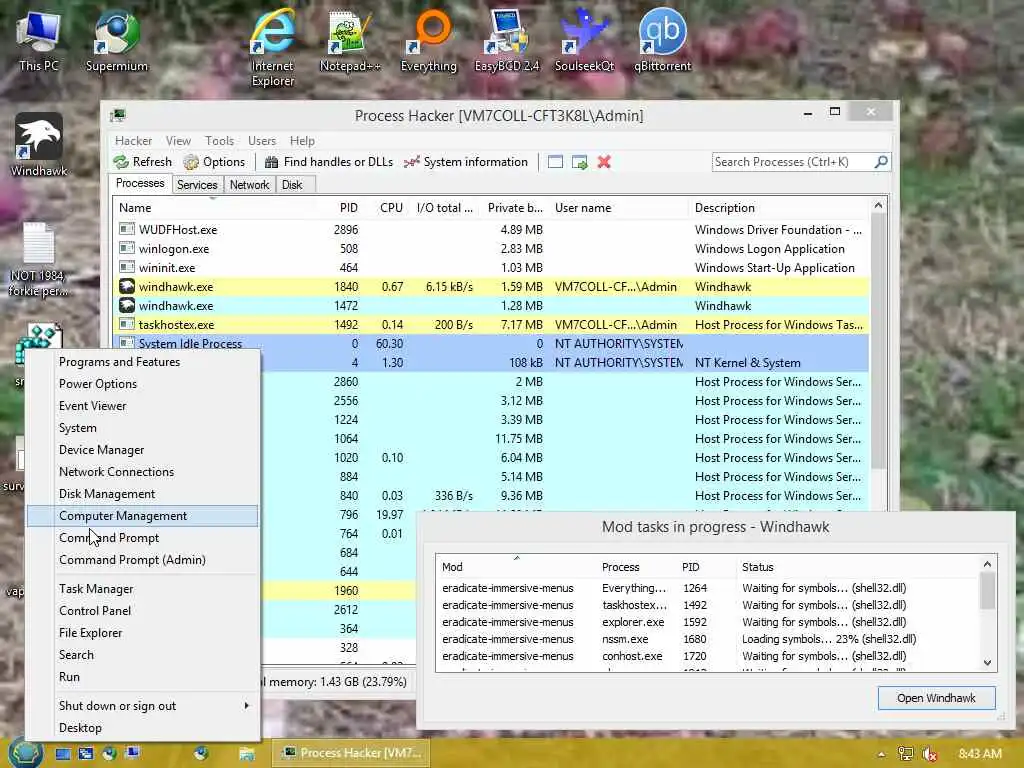Sort by the Description column header
The width and height of the screenshot is (1024, 768).
777,208
